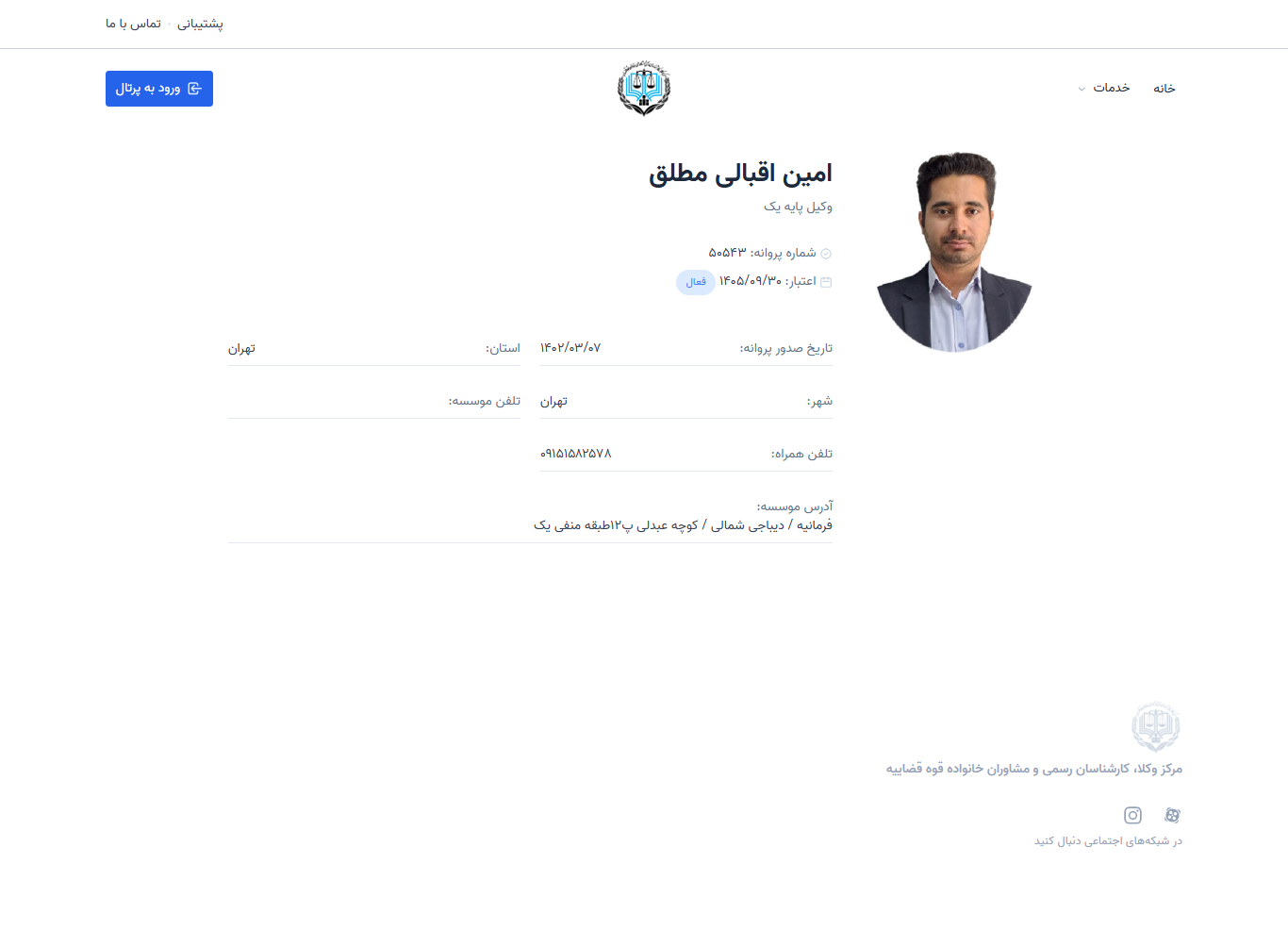Click the Instagram icon in the footer

point(1132,815)
